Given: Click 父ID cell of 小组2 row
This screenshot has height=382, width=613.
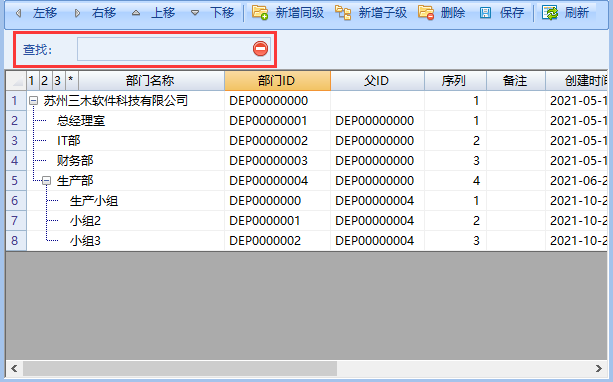Looking at the screenshot, I should 377,221.
